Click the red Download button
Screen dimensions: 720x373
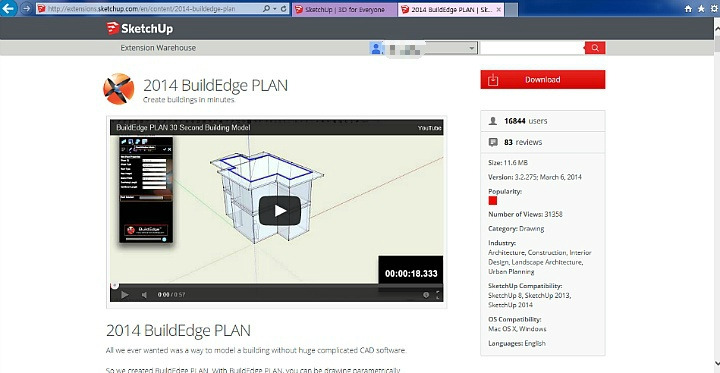pos(543,79)
